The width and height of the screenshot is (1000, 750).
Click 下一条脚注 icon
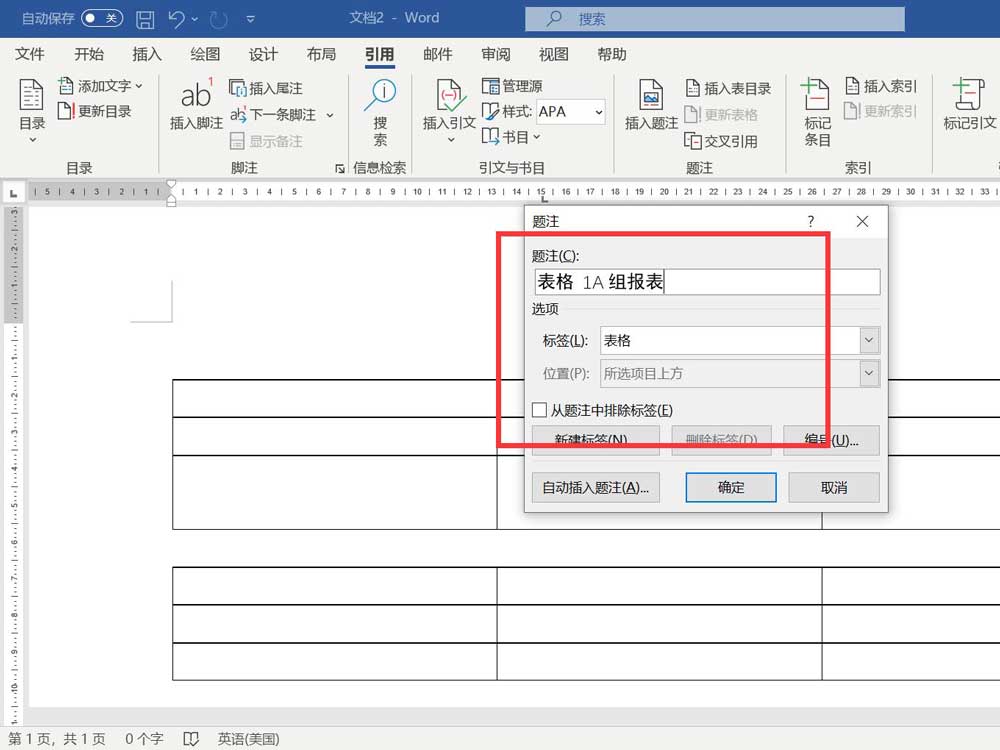[238, 115]
